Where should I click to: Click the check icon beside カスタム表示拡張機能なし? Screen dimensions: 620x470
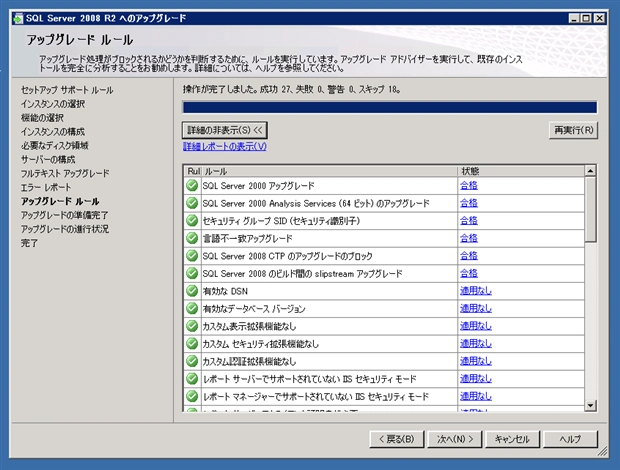(x=192, y=326)
